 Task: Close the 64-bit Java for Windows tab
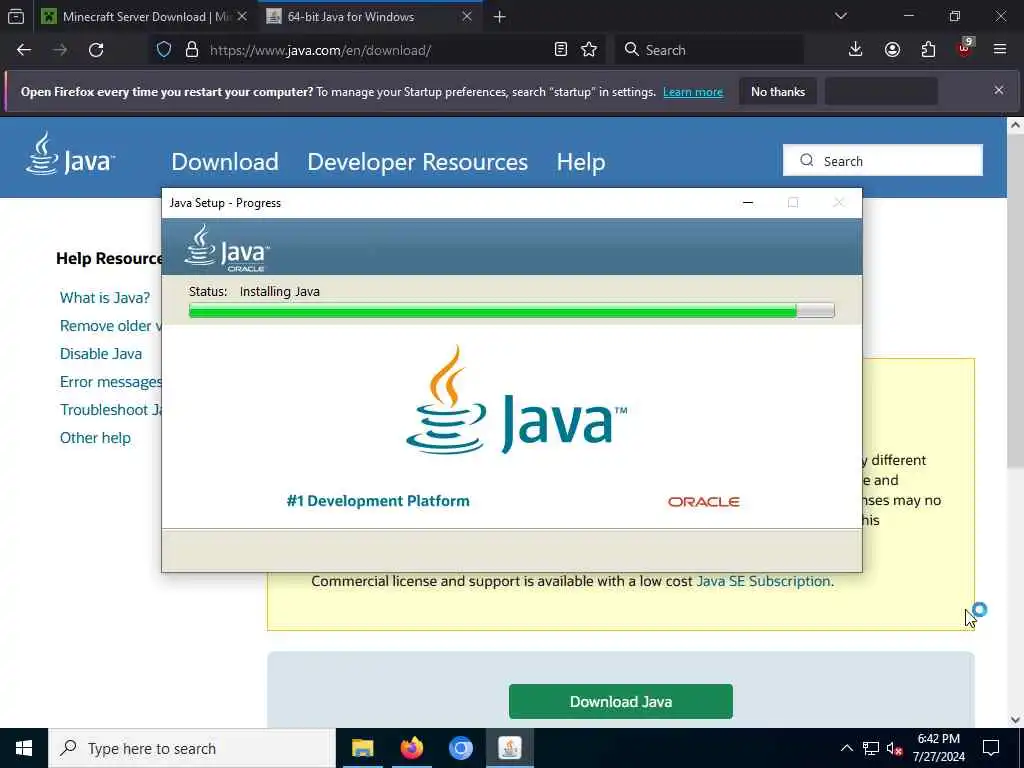[x=467, y=17]
